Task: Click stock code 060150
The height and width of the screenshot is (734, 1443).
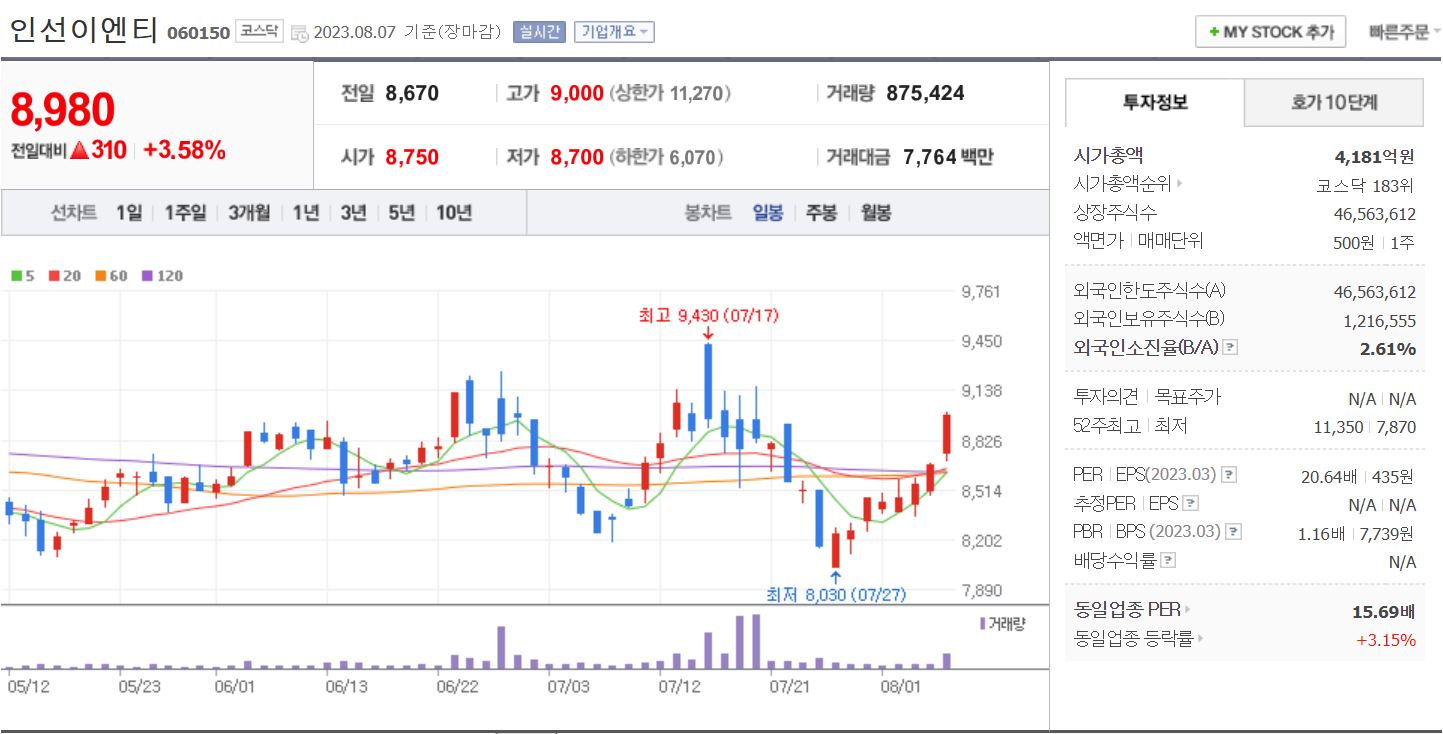Action: [198, 33]
